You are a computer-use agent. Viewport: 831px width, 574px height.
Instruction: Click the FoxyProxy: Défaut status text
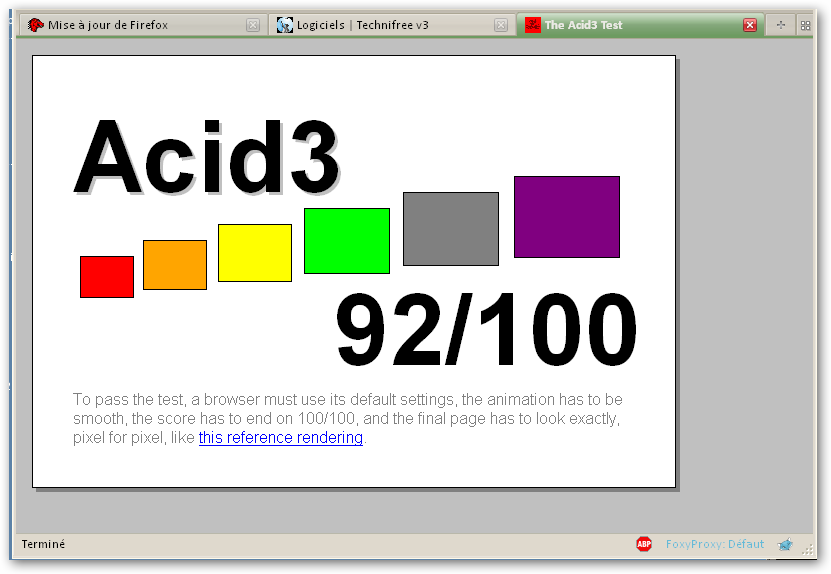coord(714,544)
